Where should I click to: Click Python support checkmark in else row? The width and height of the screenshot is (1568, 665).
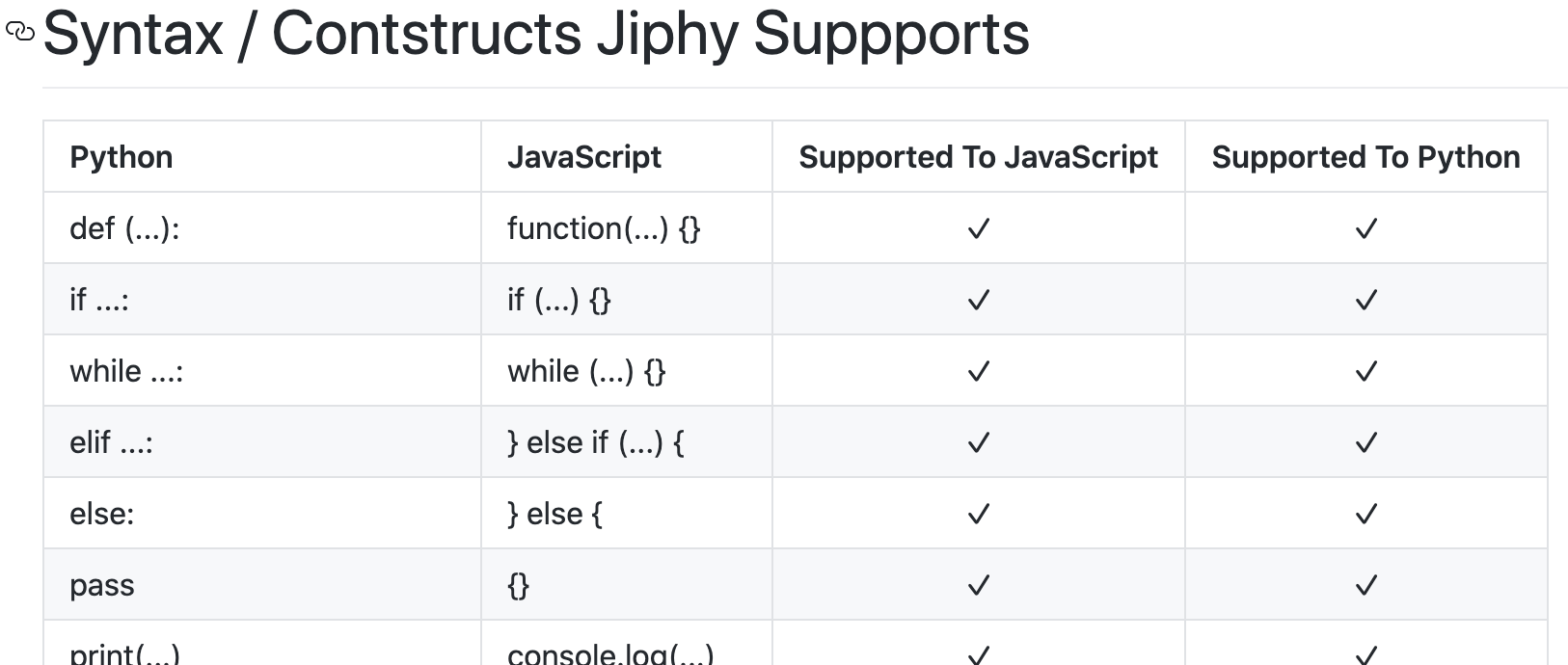1365,514
